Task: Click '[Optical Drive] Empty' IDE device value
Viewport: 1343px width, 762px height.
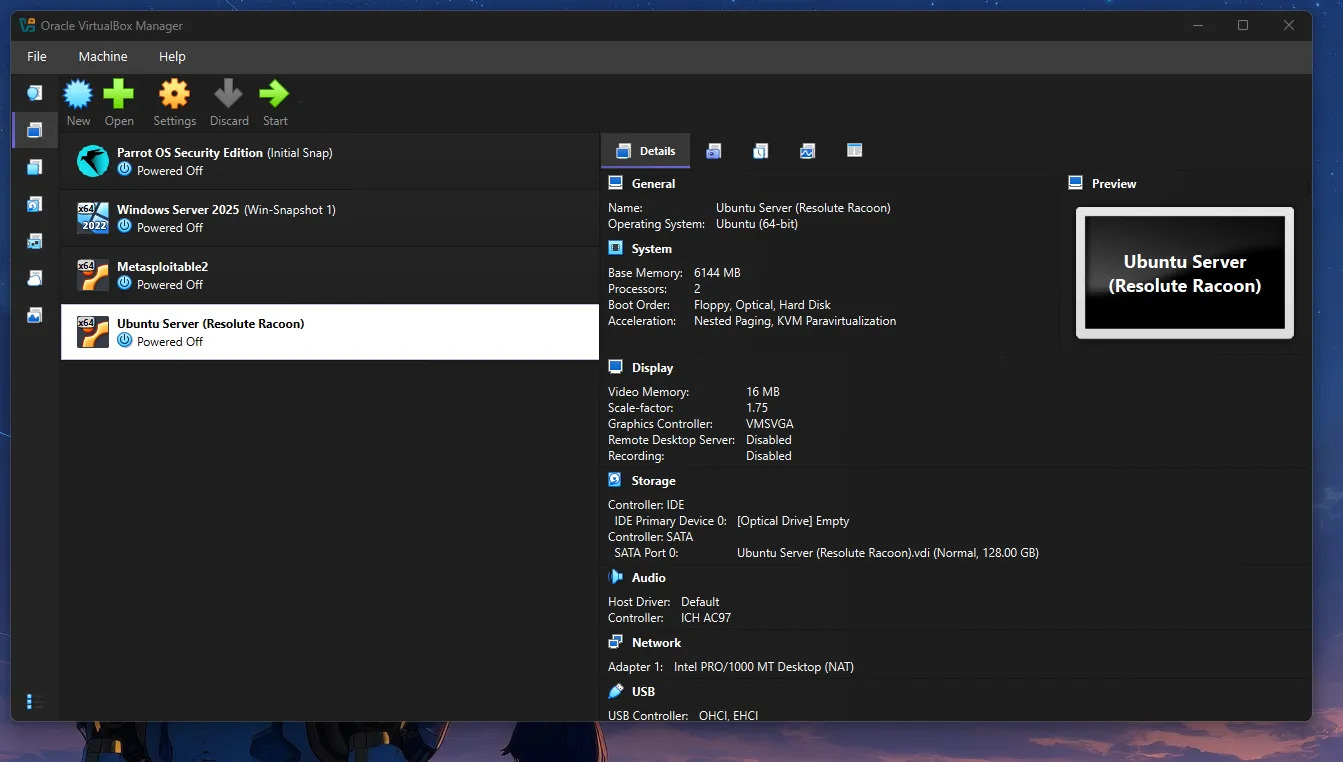Action: [x=793, y=521]
